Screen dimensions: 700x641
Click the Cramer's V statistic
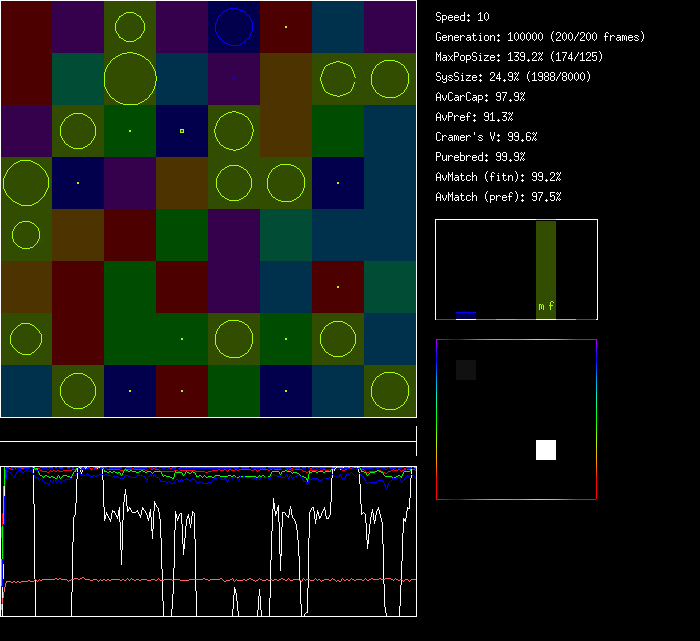click(x=486, y=137)
